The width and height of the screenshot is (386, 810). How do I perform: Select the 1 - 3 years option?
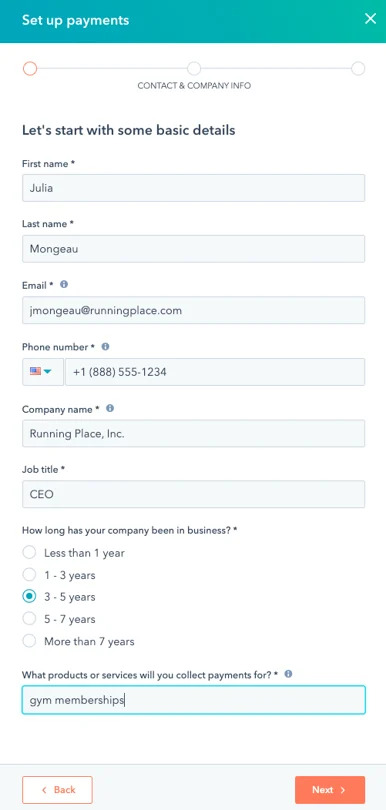pyautogui.click(x=29, y=575)
